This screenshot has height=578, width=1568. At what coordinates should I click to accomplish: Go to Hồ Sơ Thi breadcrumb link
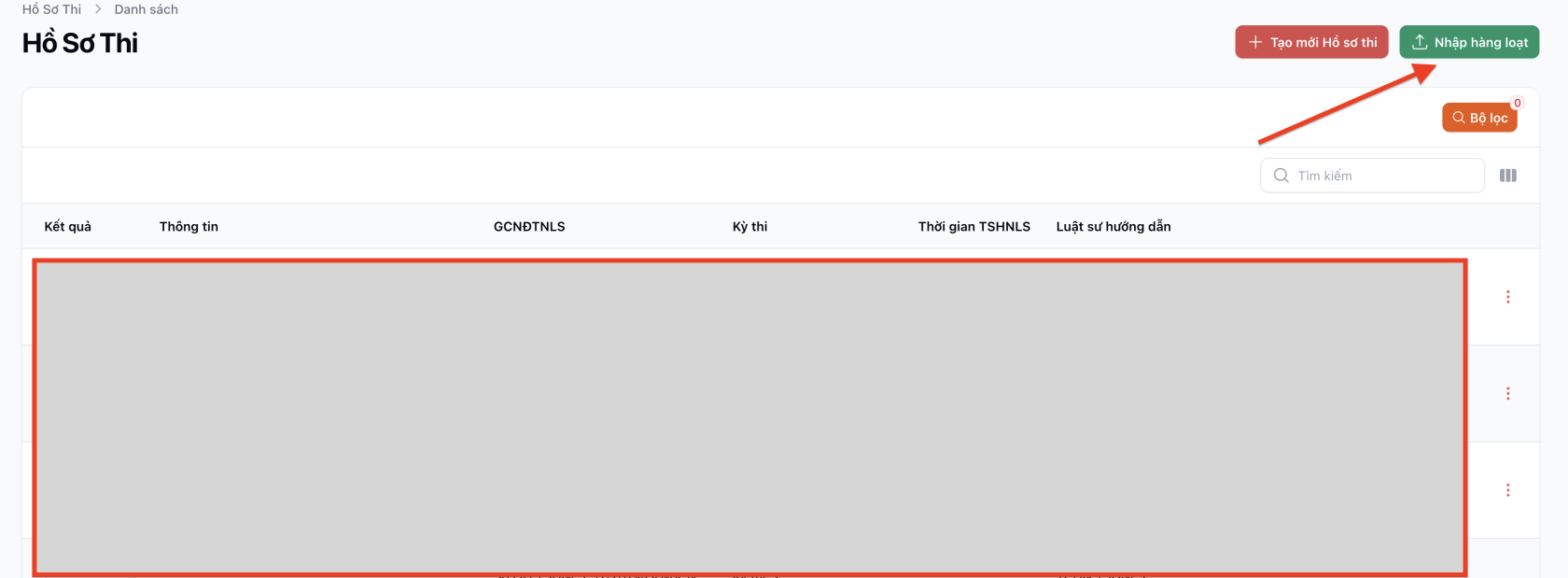(x=51, y=9)
